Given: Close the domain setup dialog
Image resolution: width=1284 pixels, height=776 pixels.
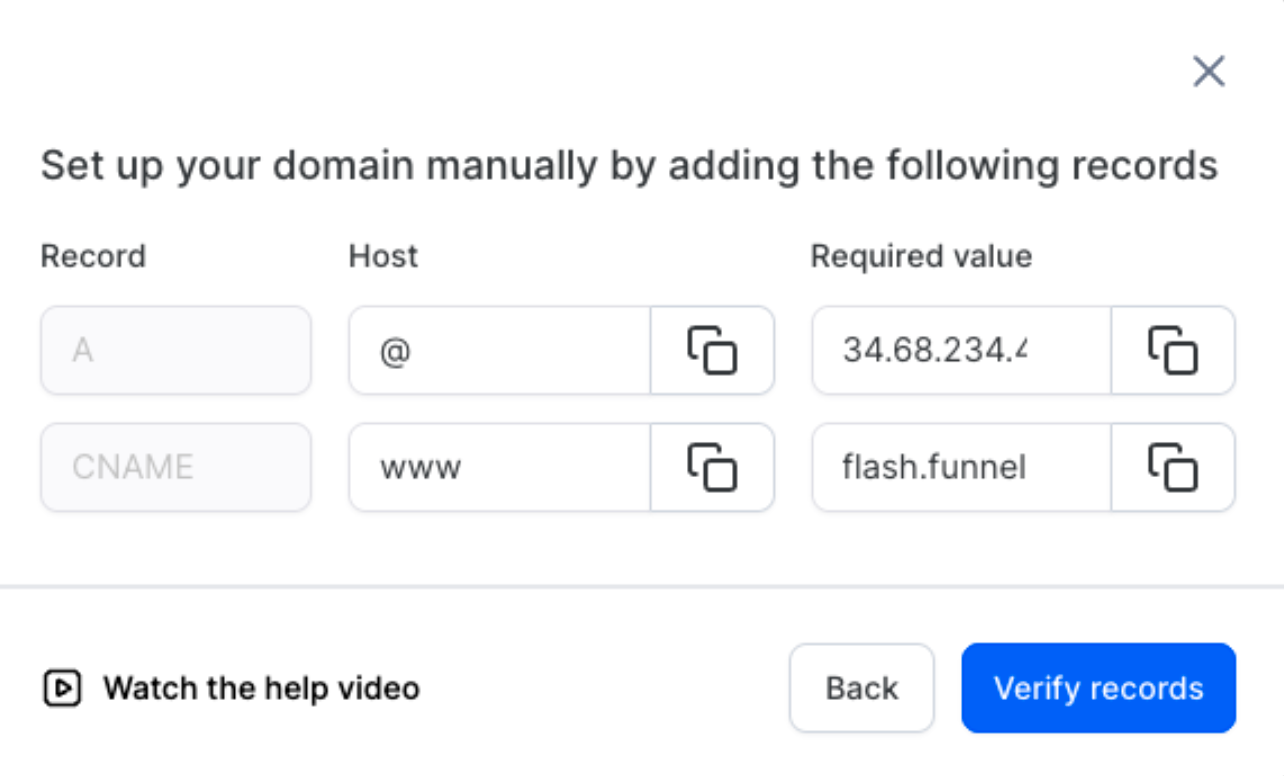Looking at the screenshot, I should point(1209,71).
